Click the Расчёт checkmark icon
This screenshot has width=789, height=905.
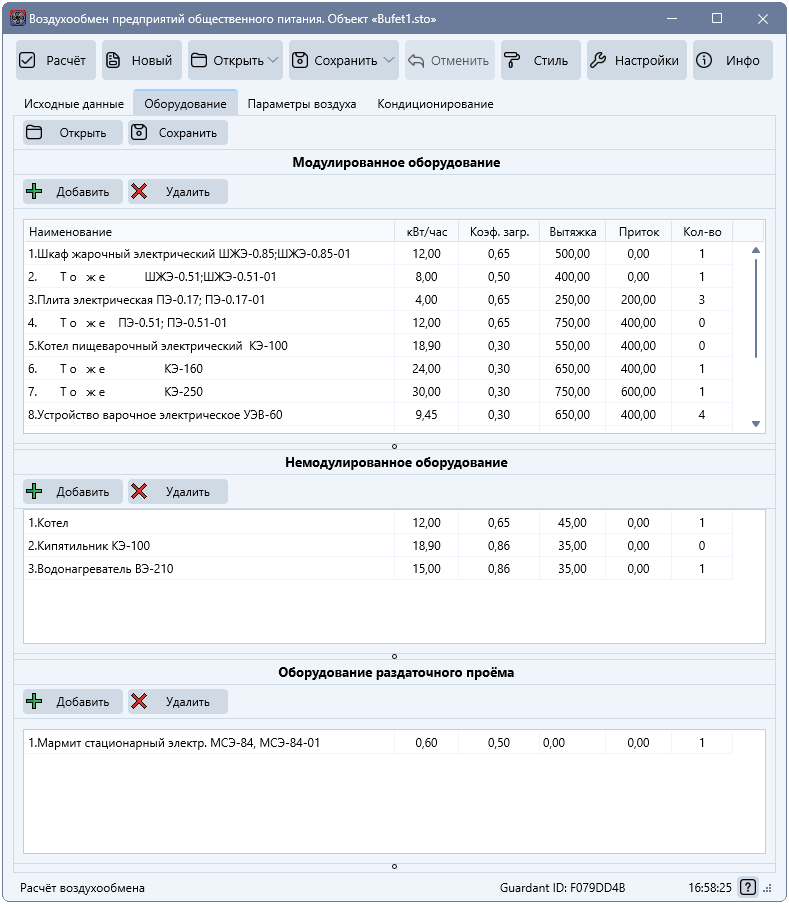pos(27,60)
